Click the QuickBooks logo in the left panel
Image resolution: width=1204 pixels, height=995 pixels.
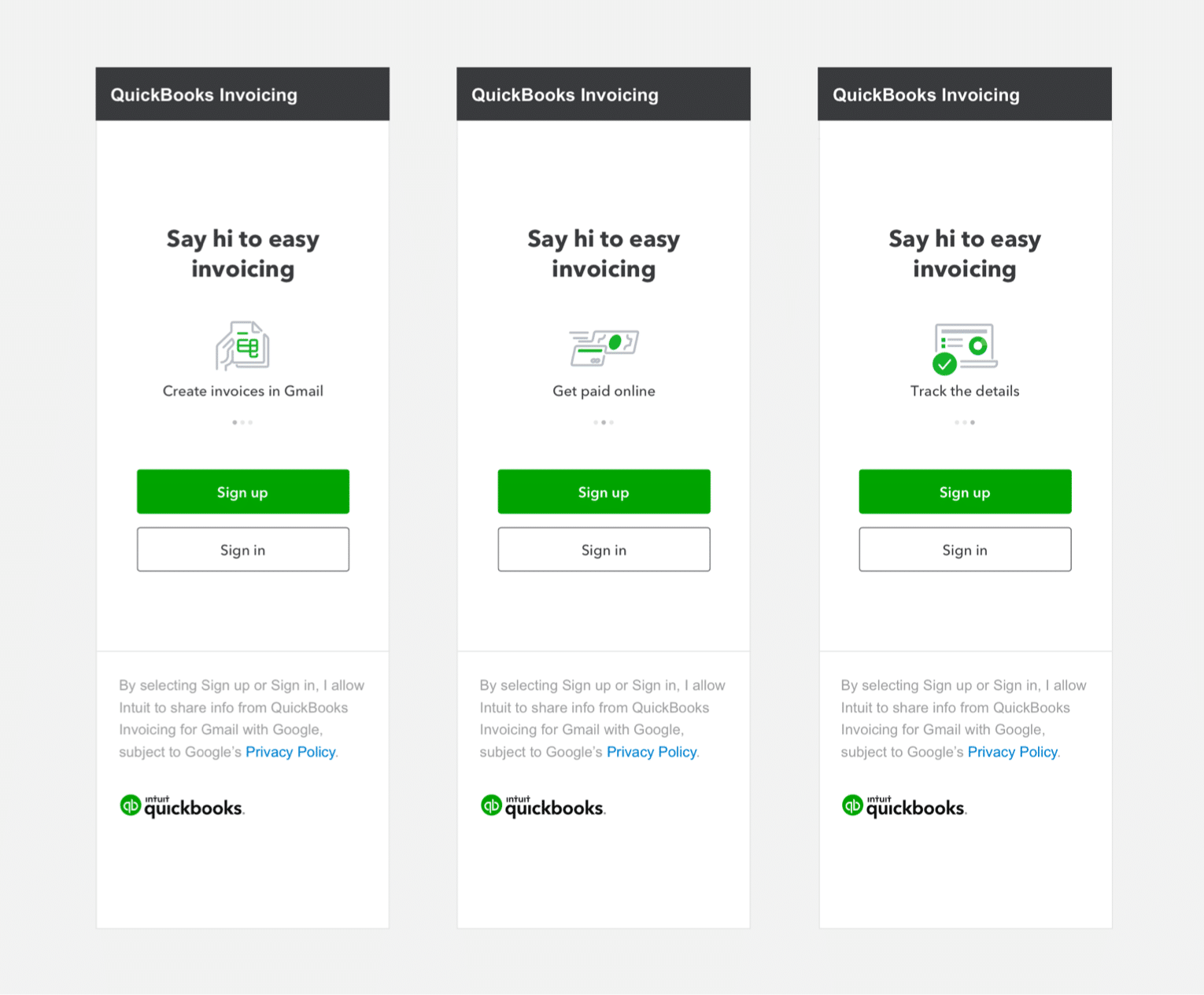pos(182,806)
